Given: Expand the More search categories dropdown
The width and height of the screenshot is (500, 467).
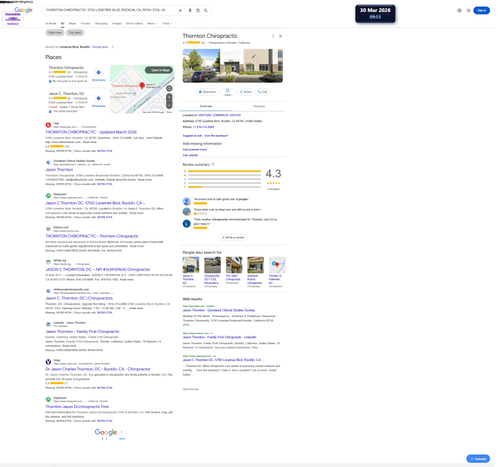Looking at the screenshot, I should click(x=152, y=23).
